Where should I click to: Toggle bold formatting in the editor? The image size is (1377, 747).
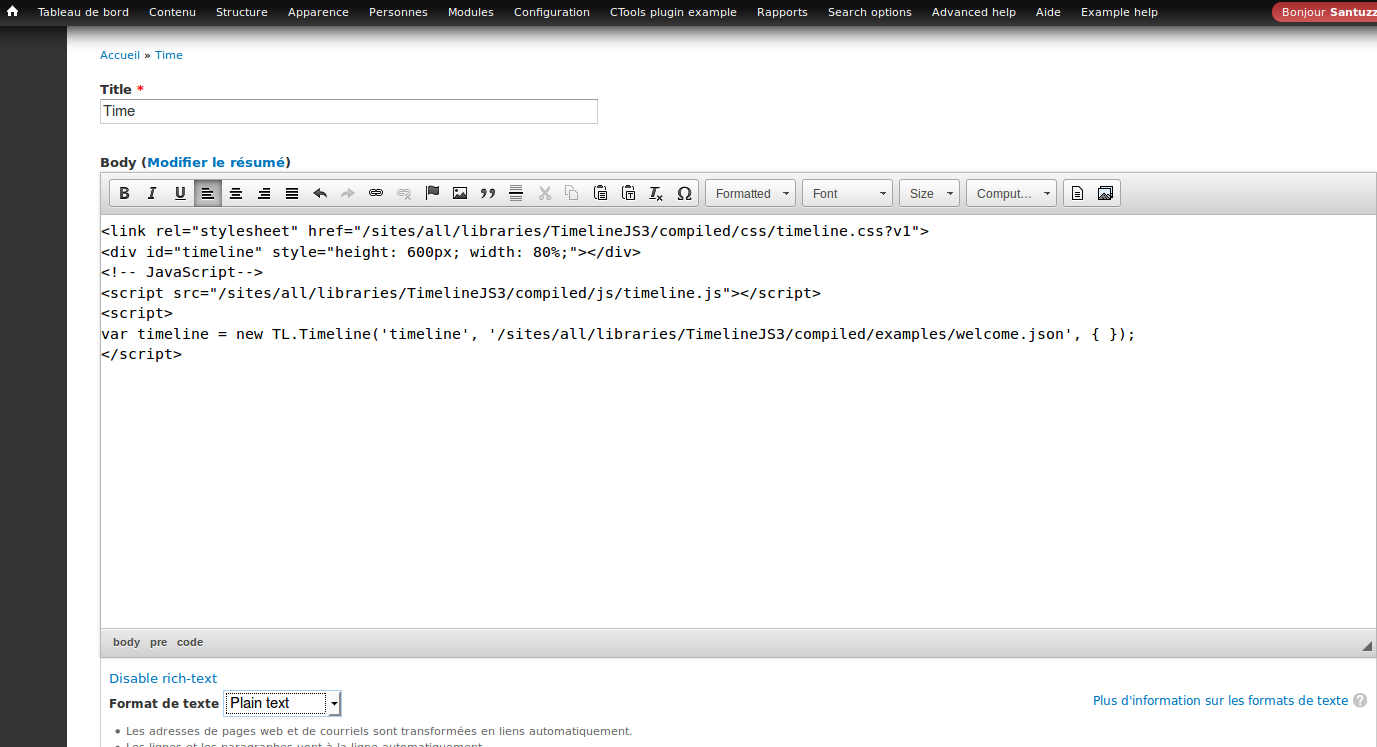[x=124, y=193]
